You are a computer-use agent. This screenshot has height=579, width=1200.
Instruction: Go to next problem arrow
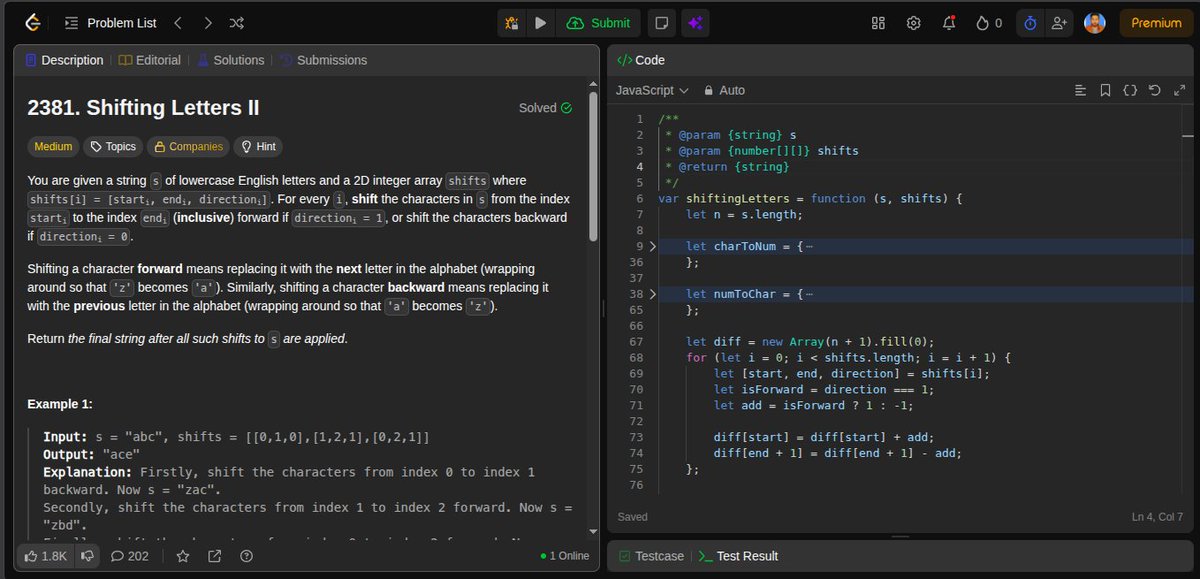pos(207,23)
